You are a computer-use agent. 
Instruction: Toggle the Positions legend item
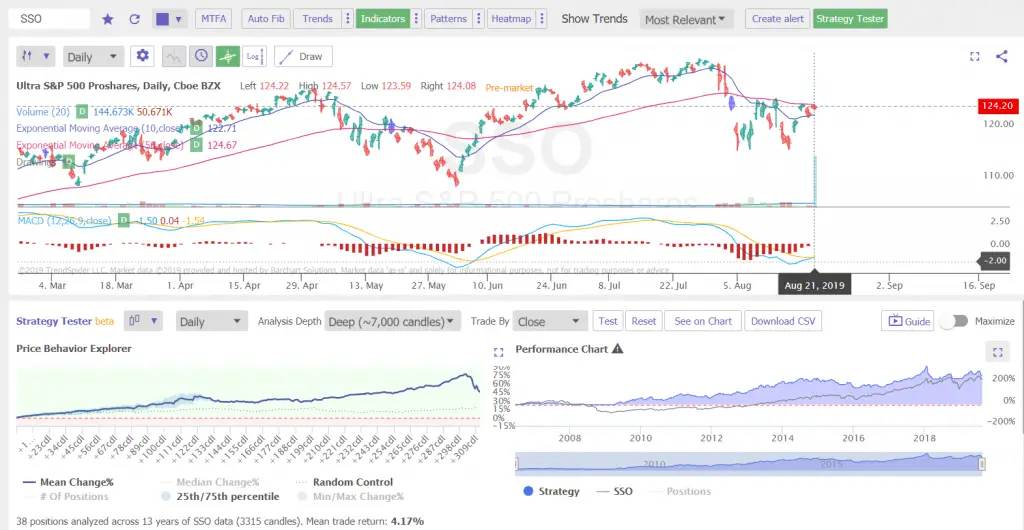(680, 491)
